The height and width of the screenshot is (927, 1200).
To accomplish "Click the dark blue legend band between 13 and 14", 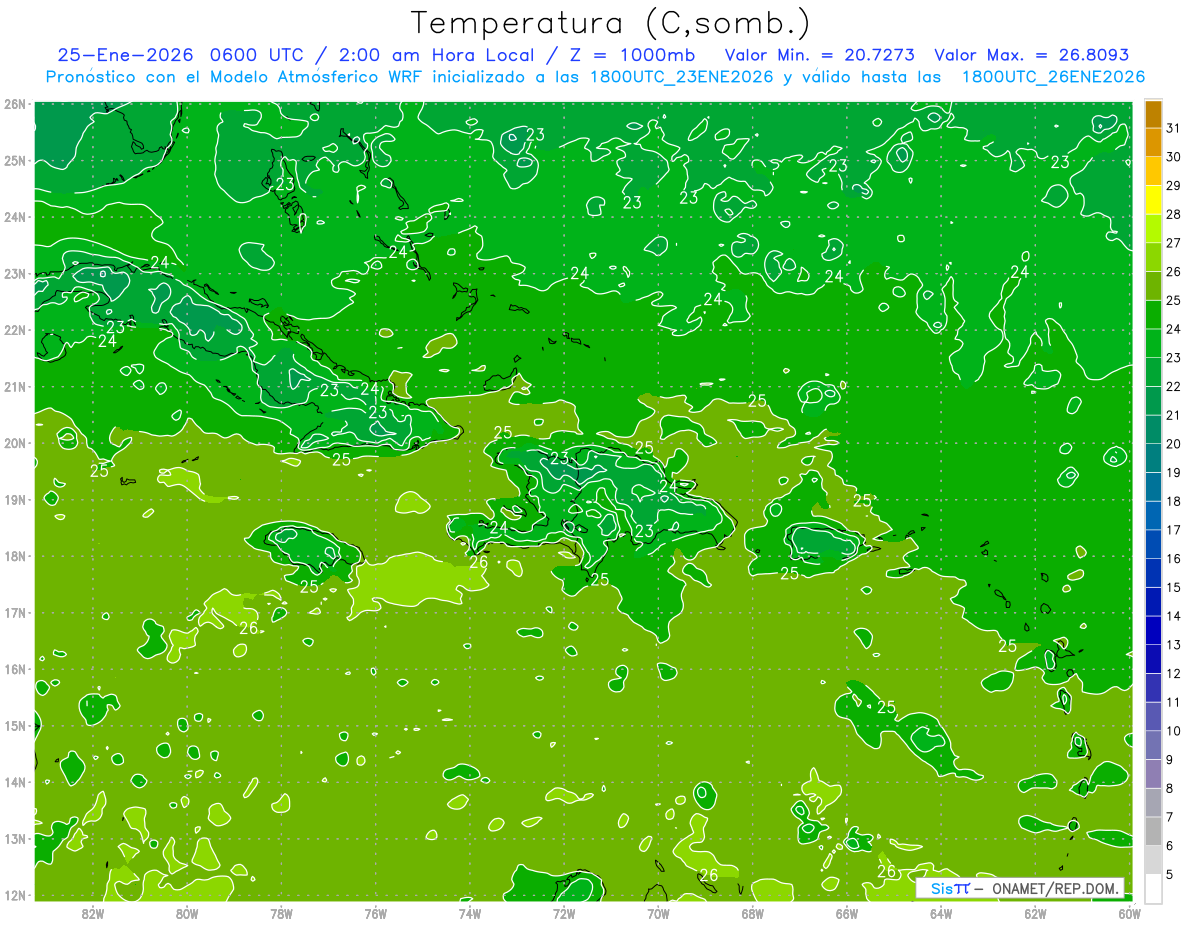I will coord(1153,630).
